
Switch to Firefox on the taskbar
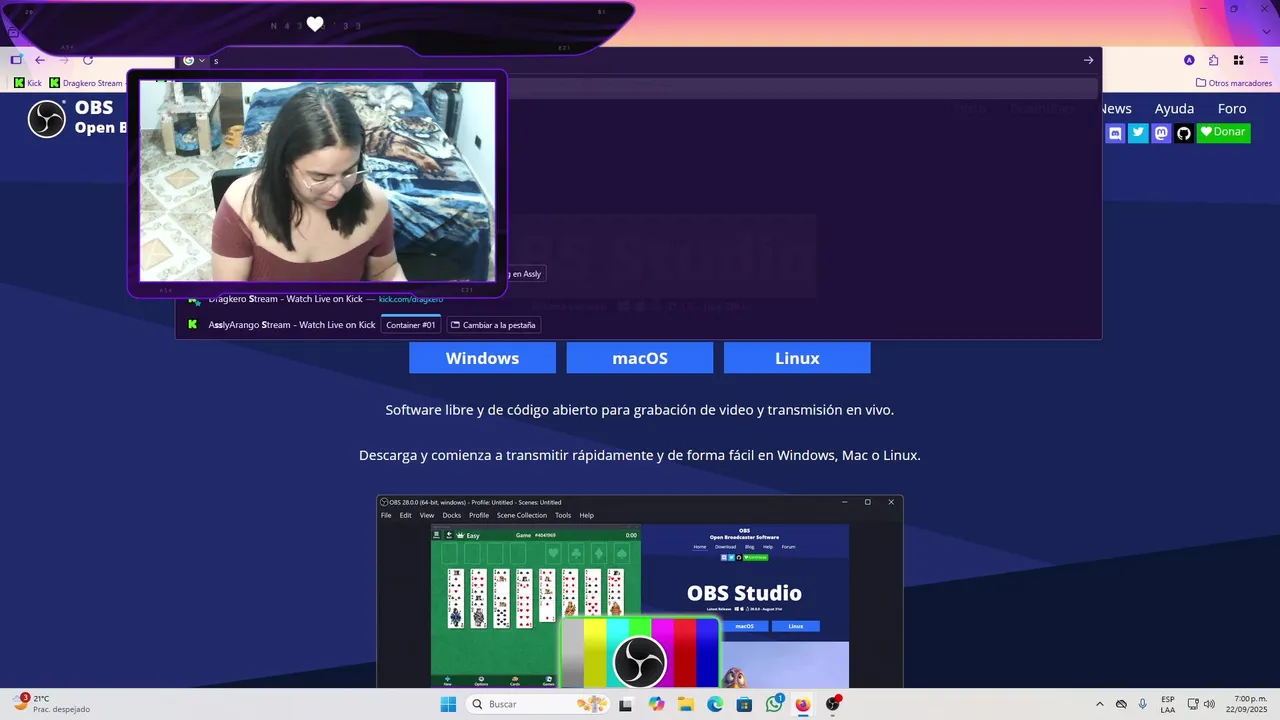click(x=803, y=704)
